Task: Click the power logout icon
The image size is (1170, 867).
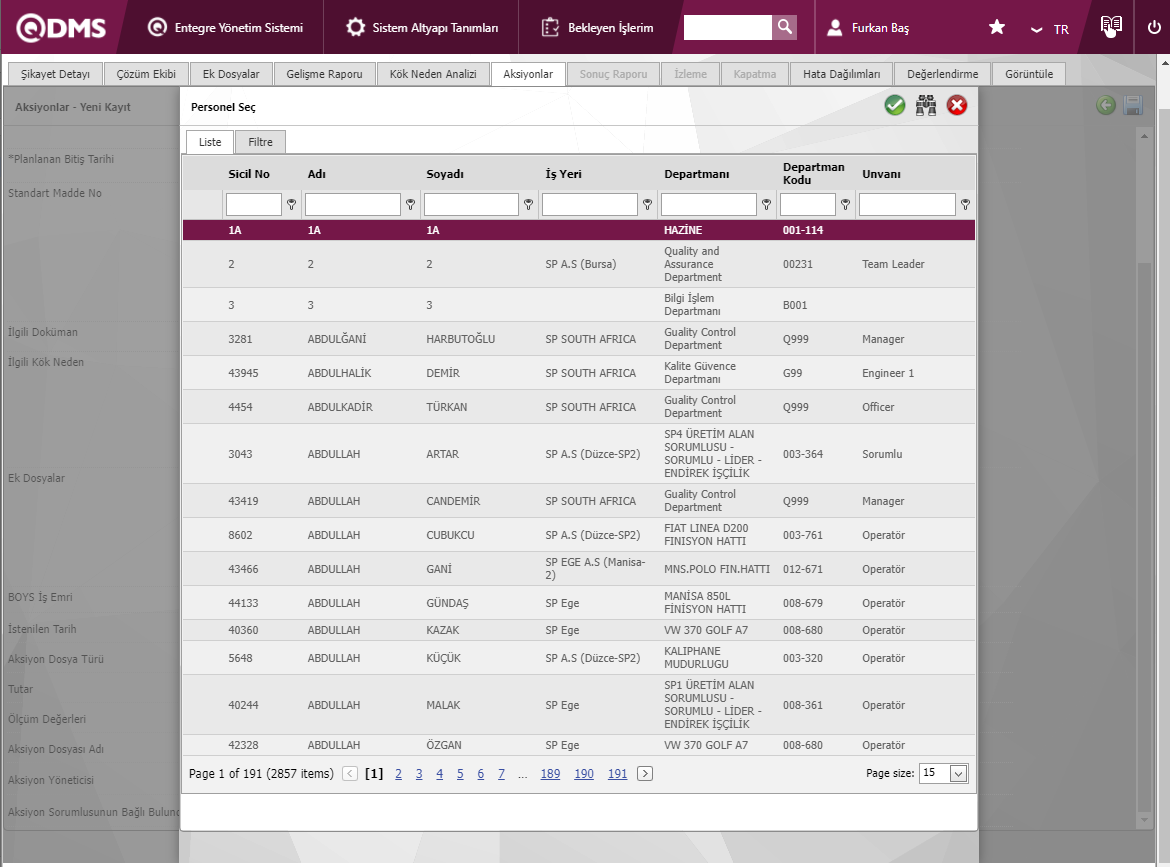Action: [x=1154, y=28]
